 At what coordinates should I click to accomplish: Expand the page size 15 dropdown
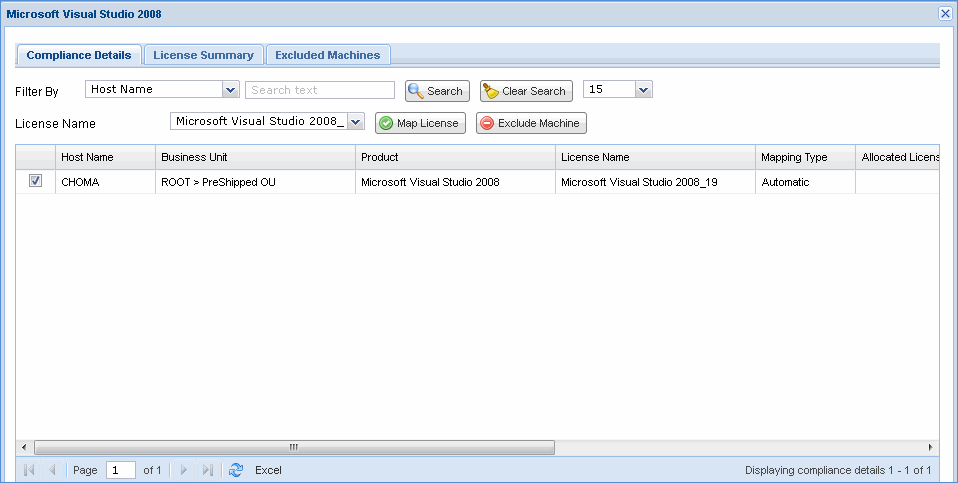[643, 90]
